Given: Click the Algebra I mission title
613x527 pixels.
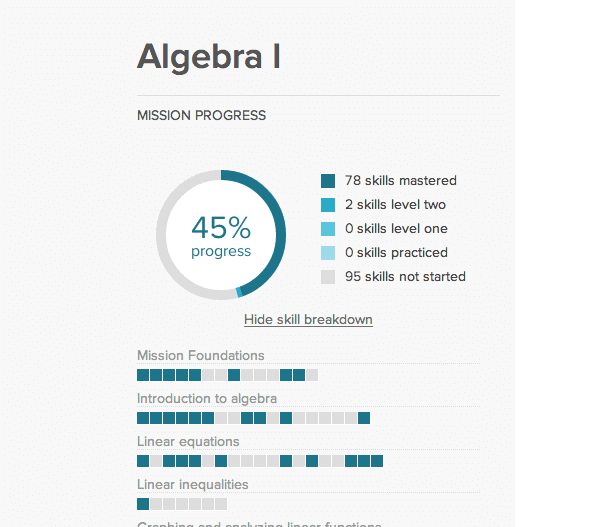Looking at the screenshot, I should pos(209,58).
